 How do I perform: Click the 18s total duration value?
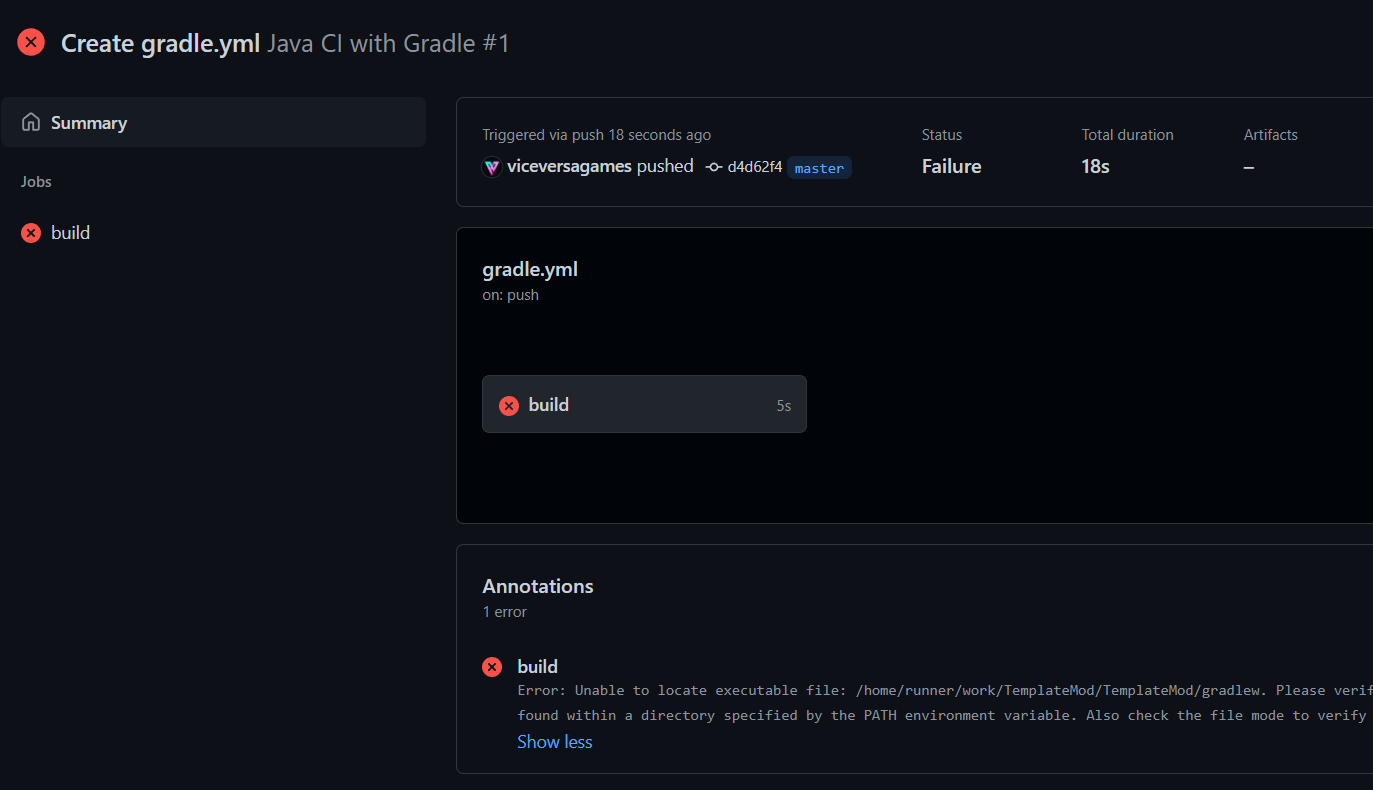click(1095, 166)
